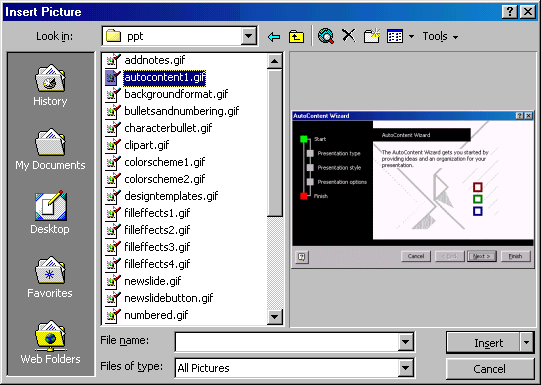Delete the selected file with X icon

click(x=349, y=36)
